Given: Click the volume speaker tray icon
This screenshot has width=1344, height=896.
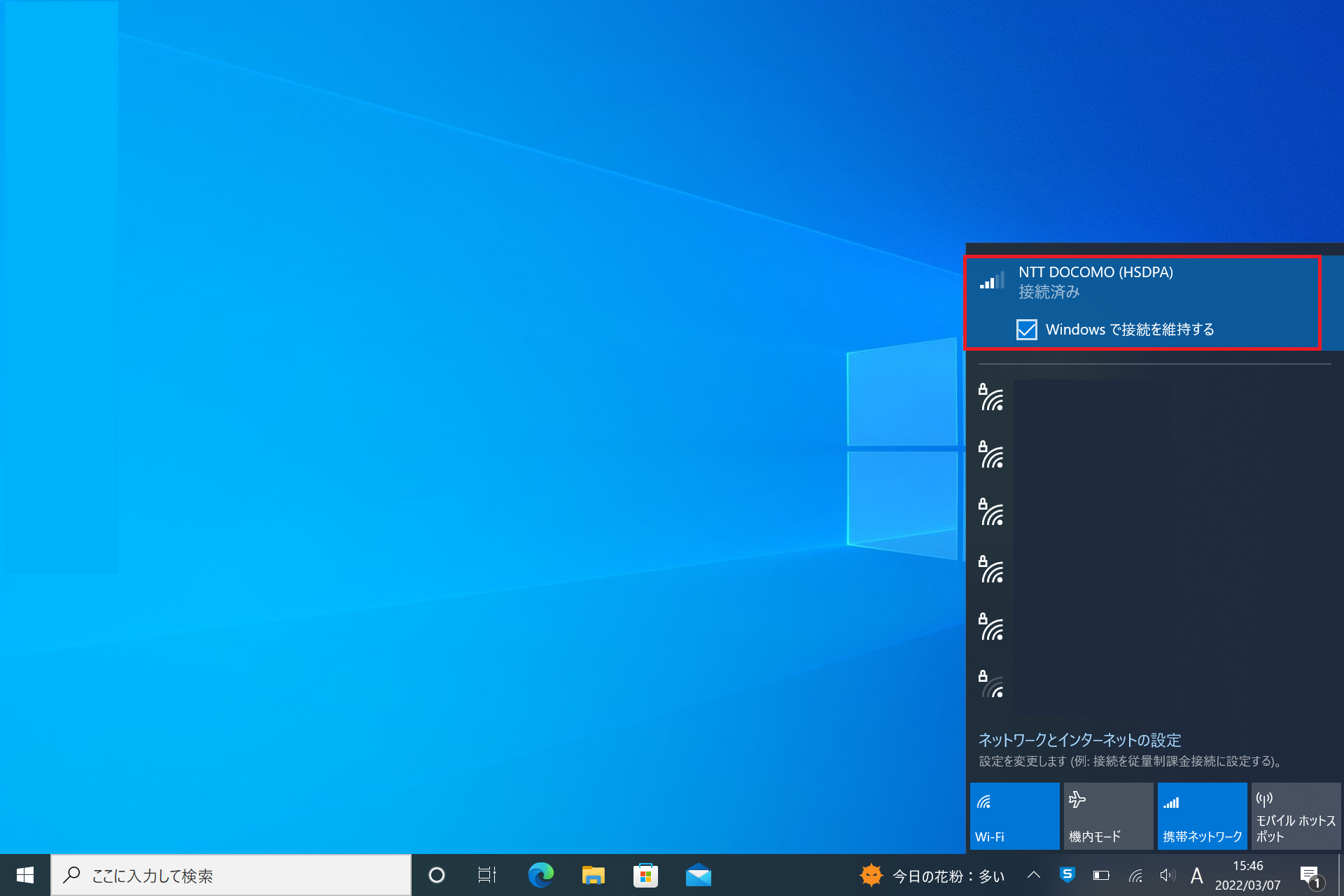Looking at the screenshot, I should pyautogui.click(x=1166, y=875).
